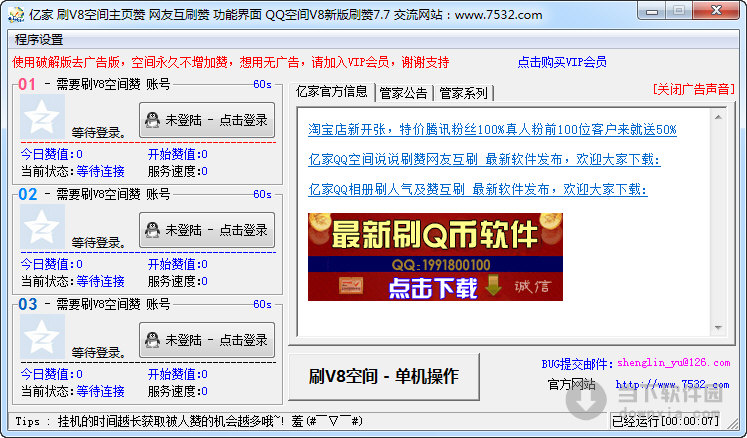Viewport: 747px width, 438px height.
Task: Click the 点击购买VIP会员 link
Action: click(x=562, y=62)
